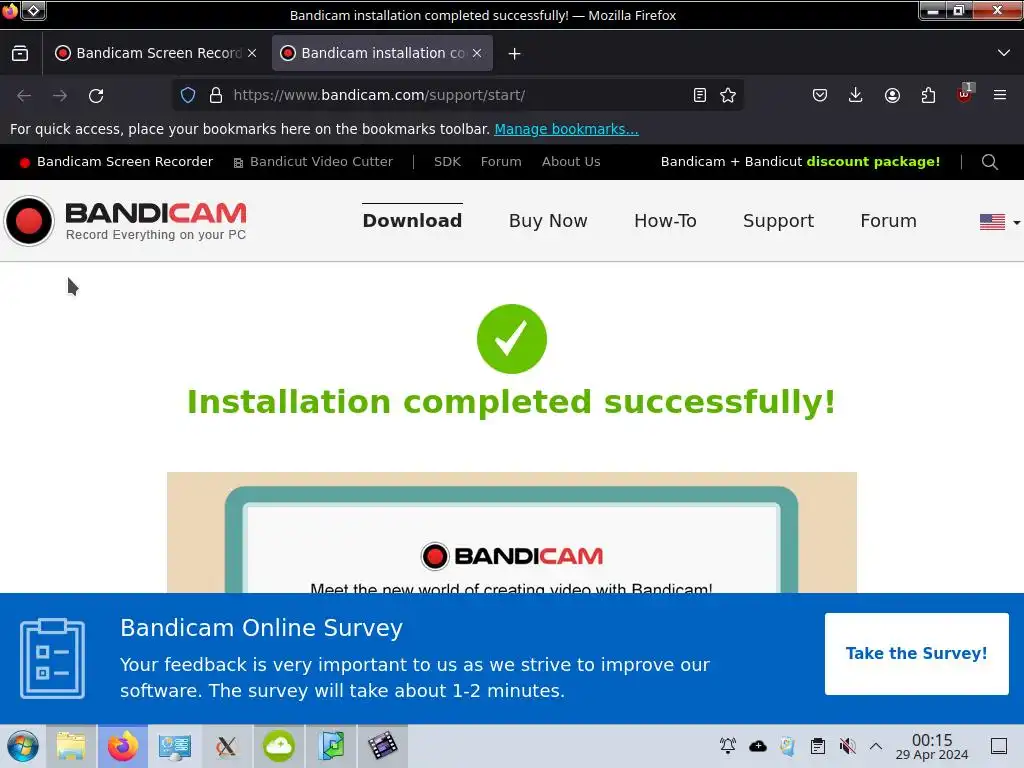Open the clipboard tray icon
The image size is (1024, 768).
[818, 746]
